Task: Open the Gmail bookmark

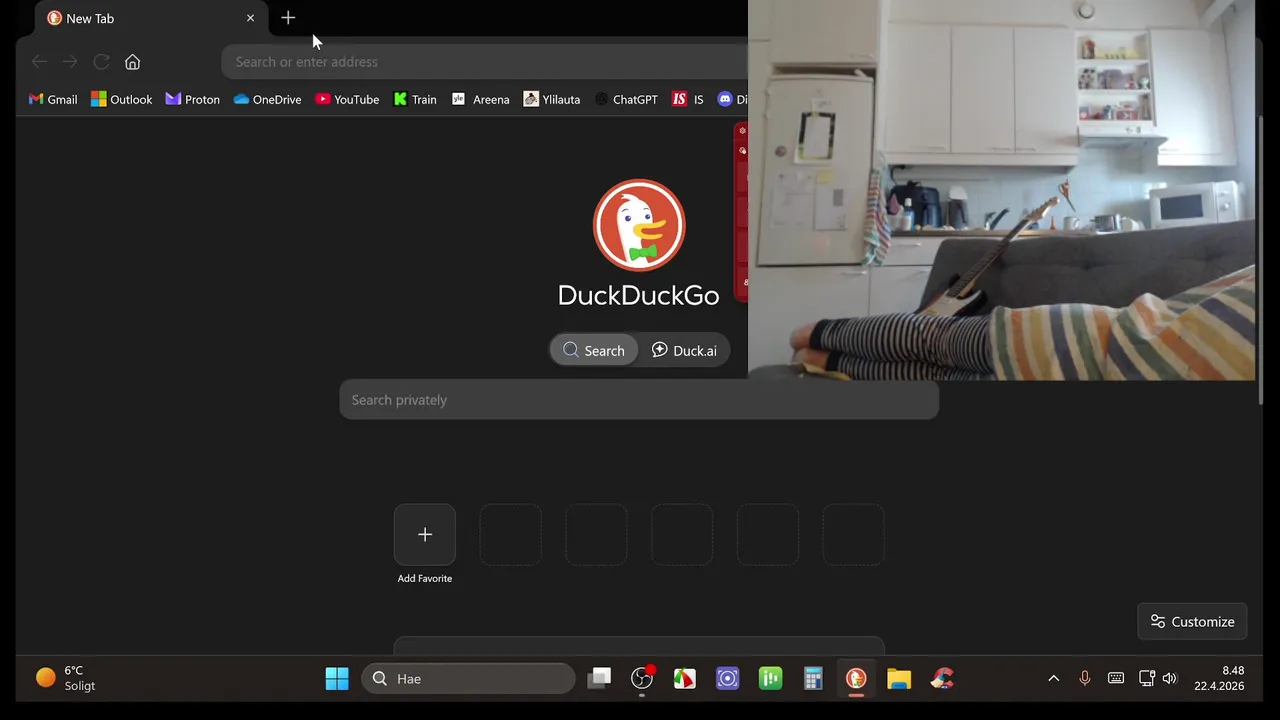Action: (53, 99)
